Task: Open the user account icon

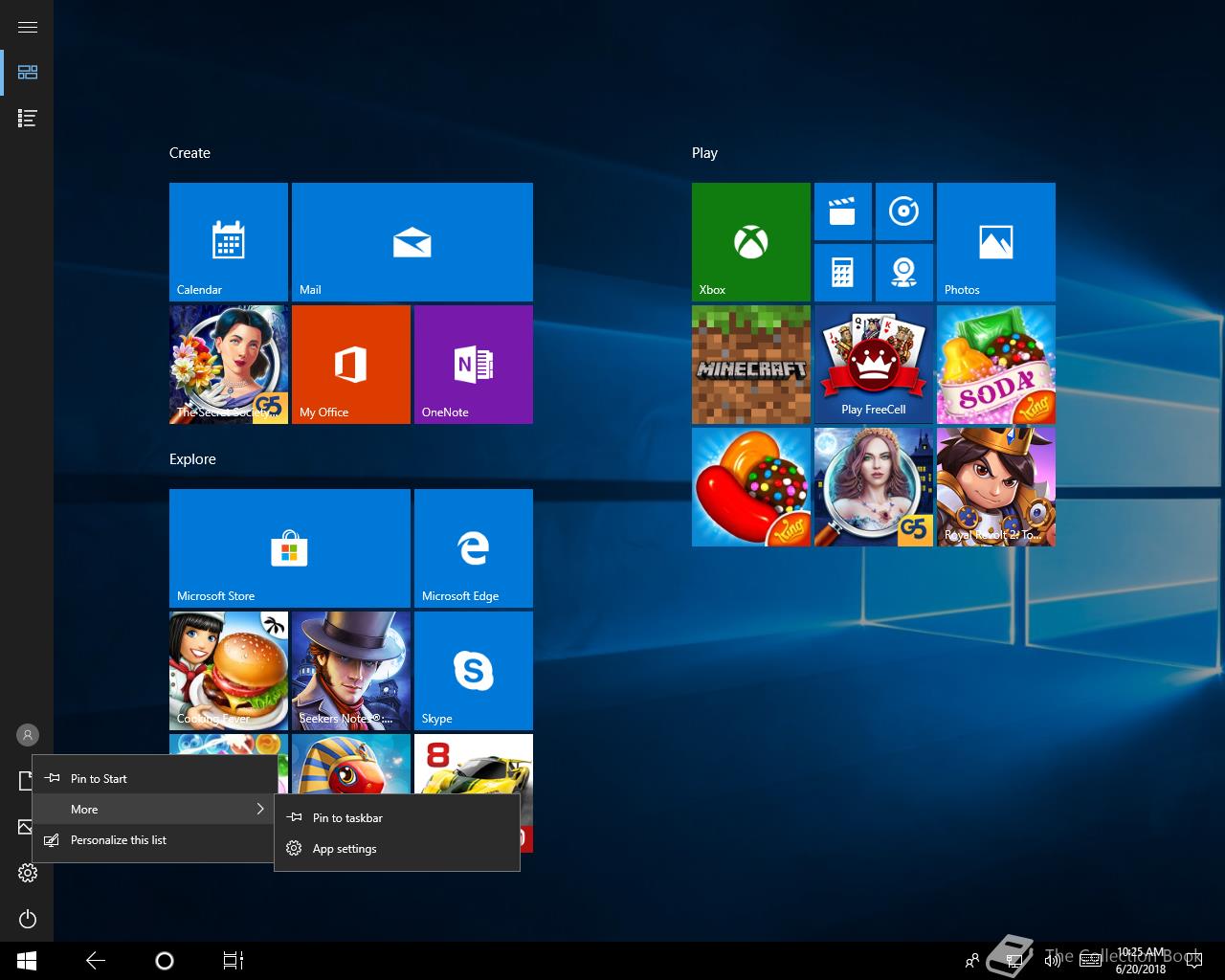Action: (28, 735)
